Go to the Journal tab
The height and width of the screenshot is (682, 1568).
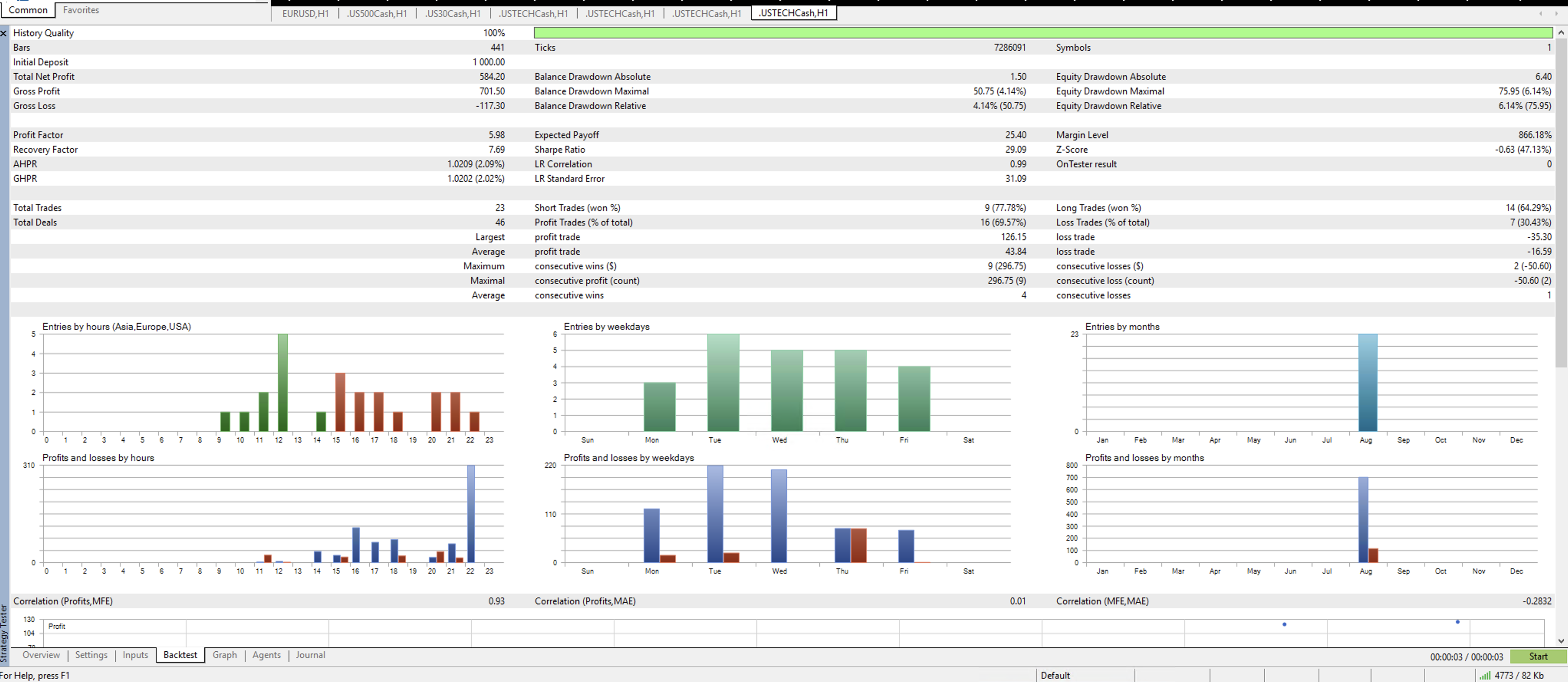[x=310, y=655]
